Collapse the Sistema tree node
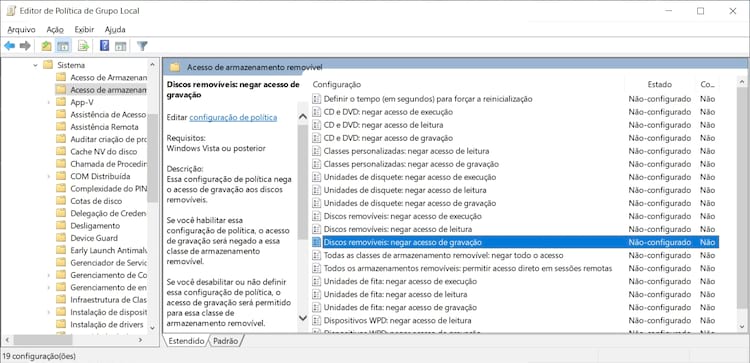The height and width of the screenshot is (363, 750). click(x=35, y=65)
